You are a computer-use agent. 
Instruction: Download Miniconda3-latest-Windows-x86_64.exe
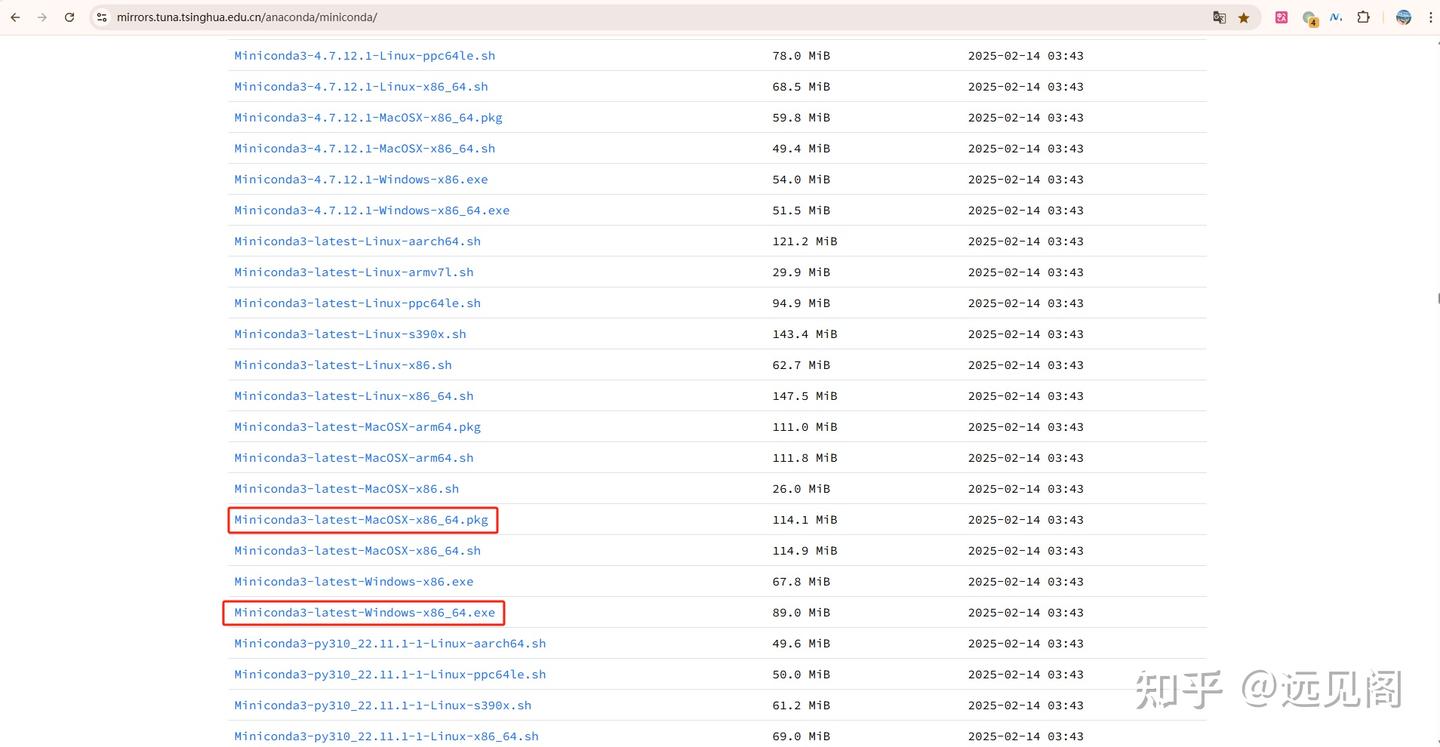(x=364, y=612)
